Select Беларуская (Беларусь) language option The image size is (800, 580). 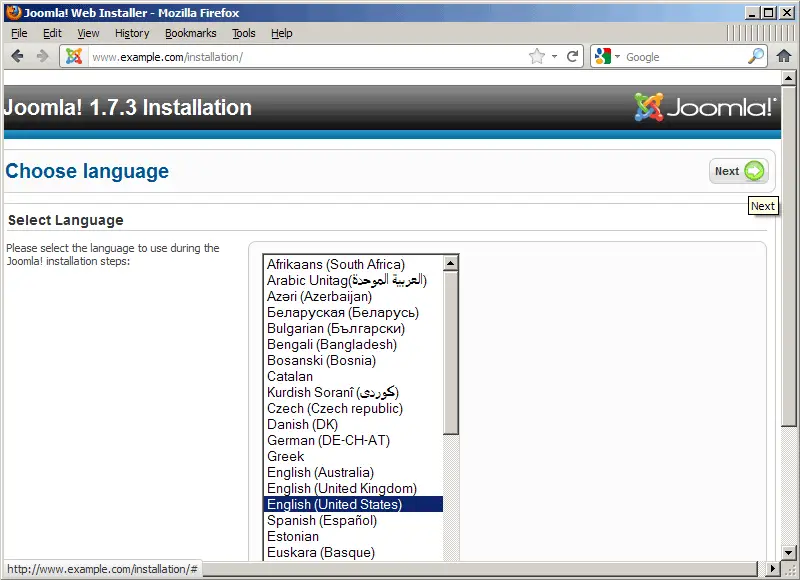coord(353,312)
